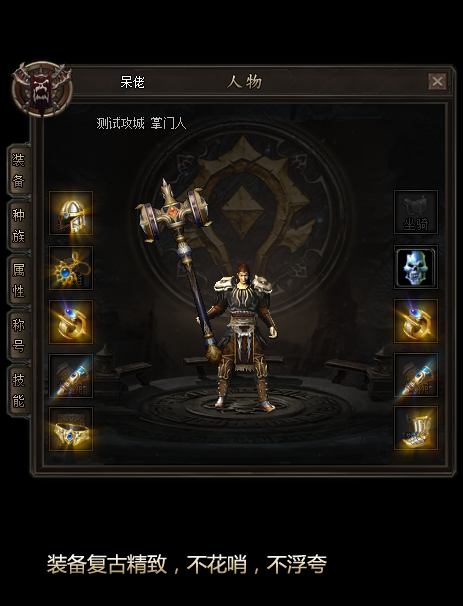Viewport: 463px width, 606px height.
Task: Close the 人物 character panel
Action: click(x=437, y=82)
